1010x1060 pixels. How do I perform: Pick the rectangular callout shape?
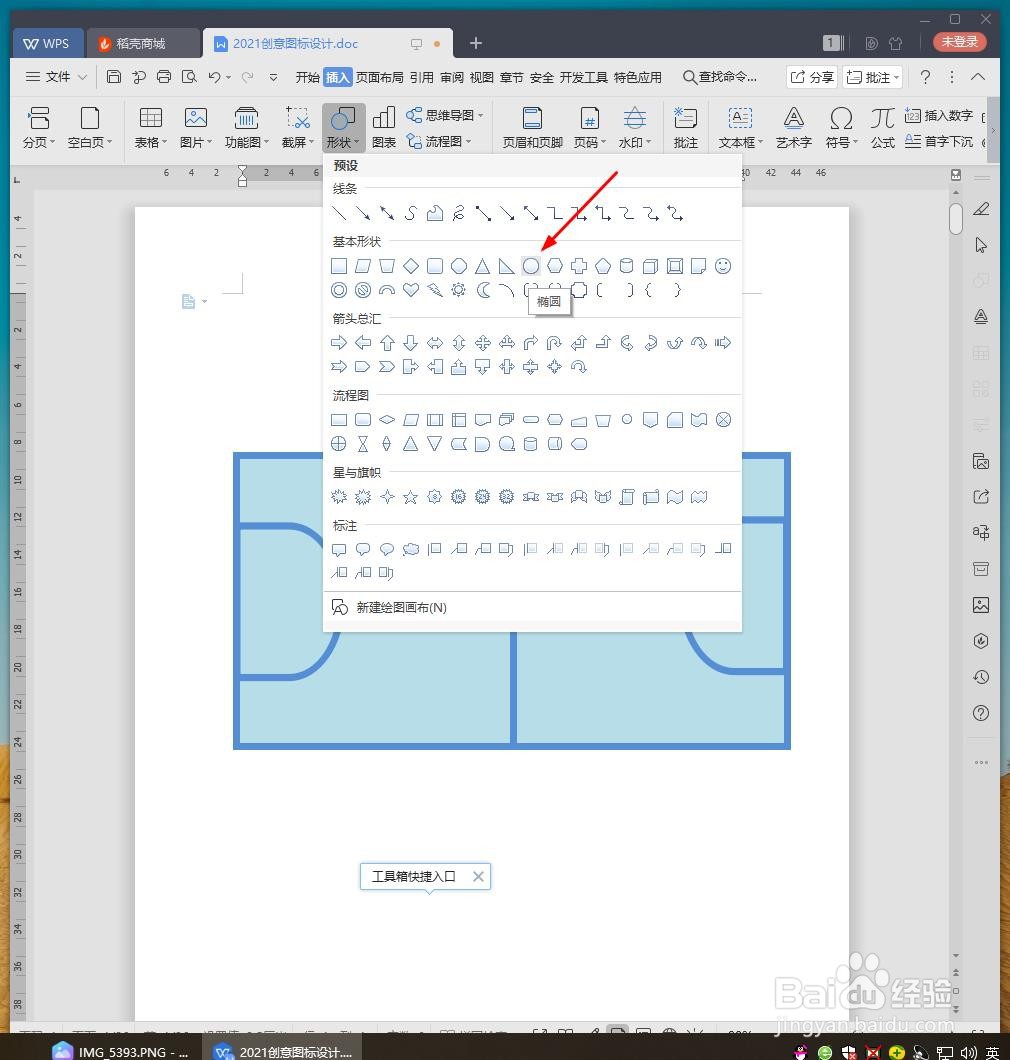tap(339, 549)
